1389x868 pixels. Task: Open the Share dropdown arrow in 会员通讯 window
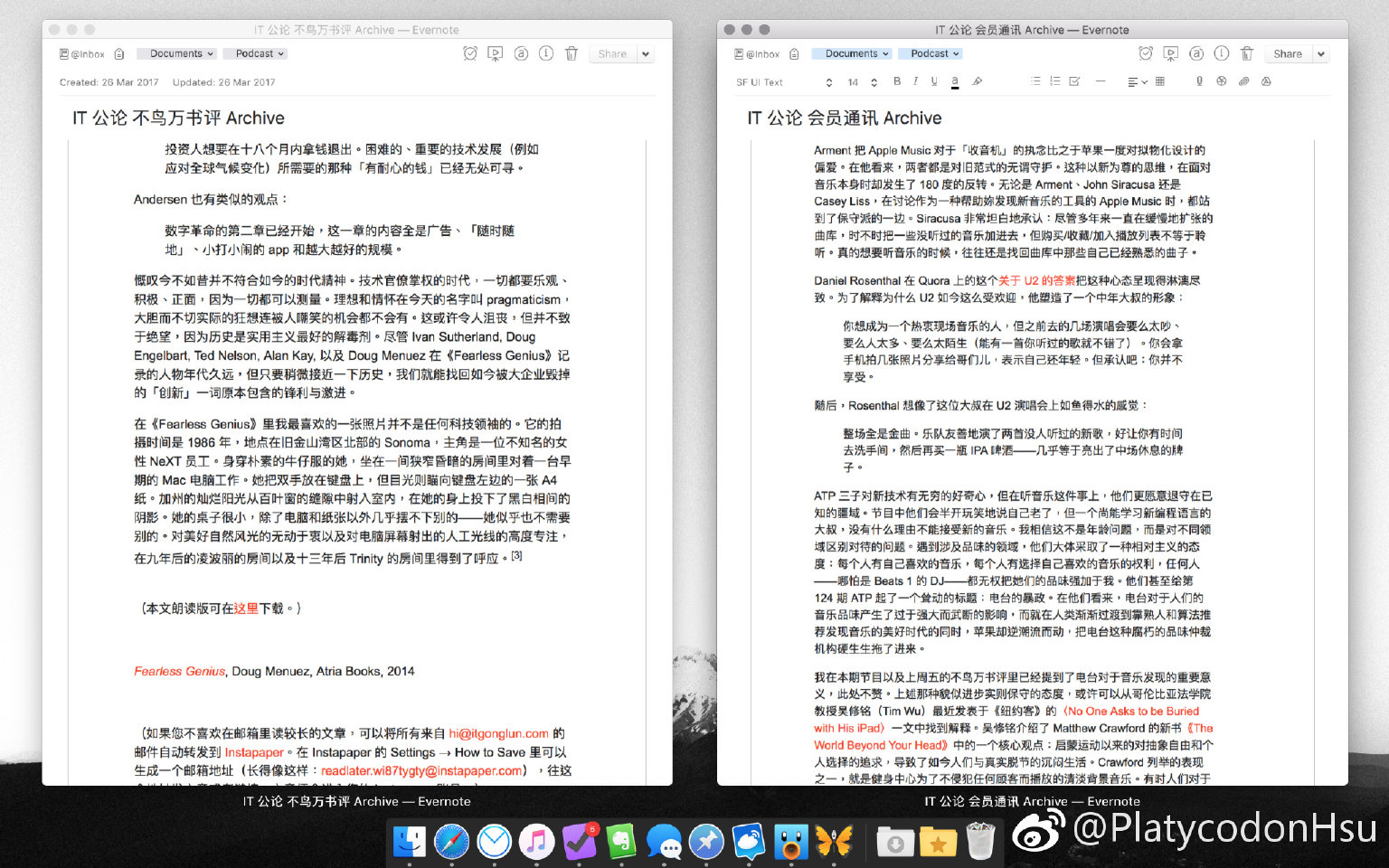tap(1321, 54)
